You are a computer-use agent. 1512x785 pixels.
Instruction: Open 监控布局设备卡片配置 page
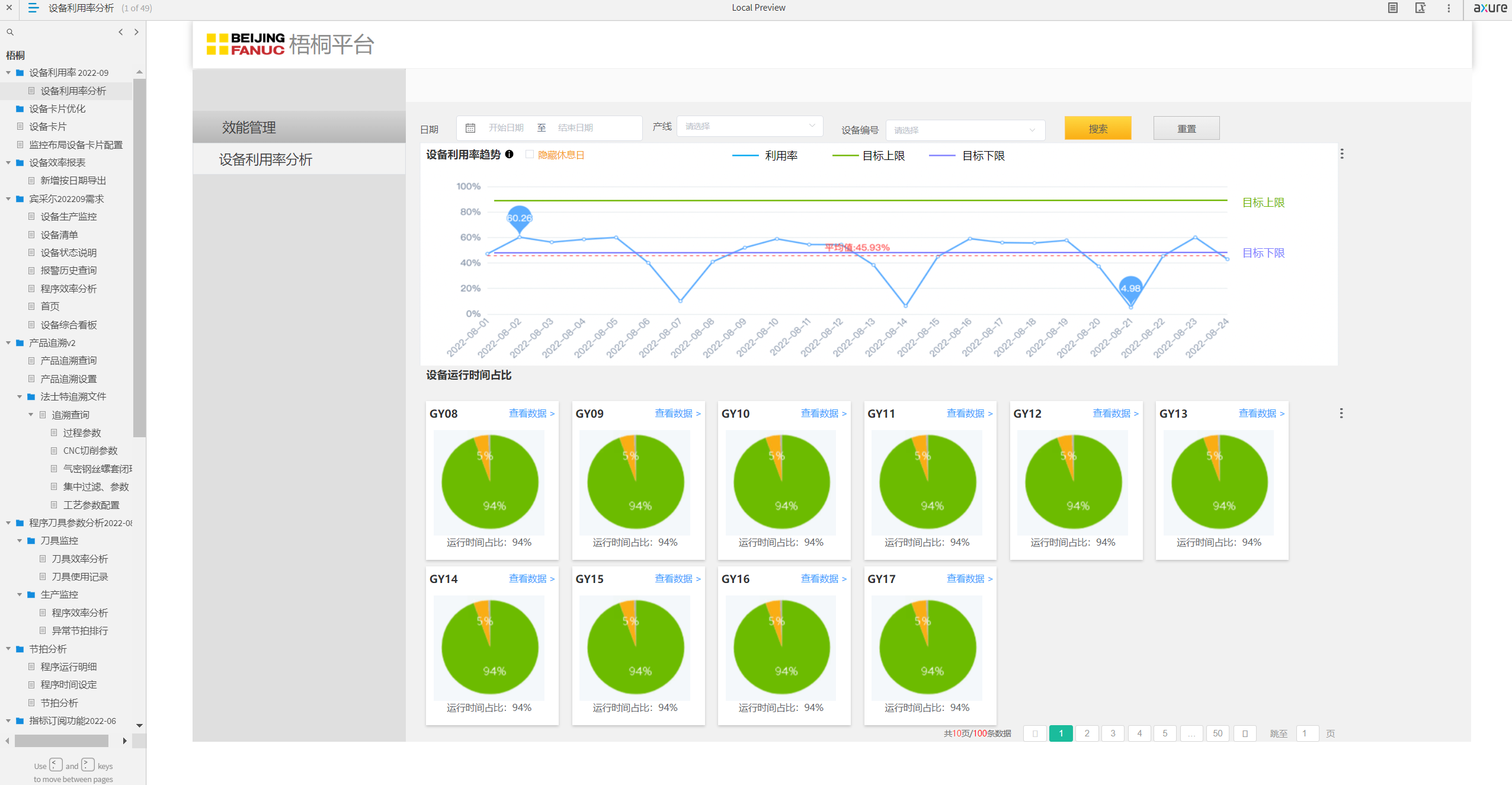pos(75,145)
